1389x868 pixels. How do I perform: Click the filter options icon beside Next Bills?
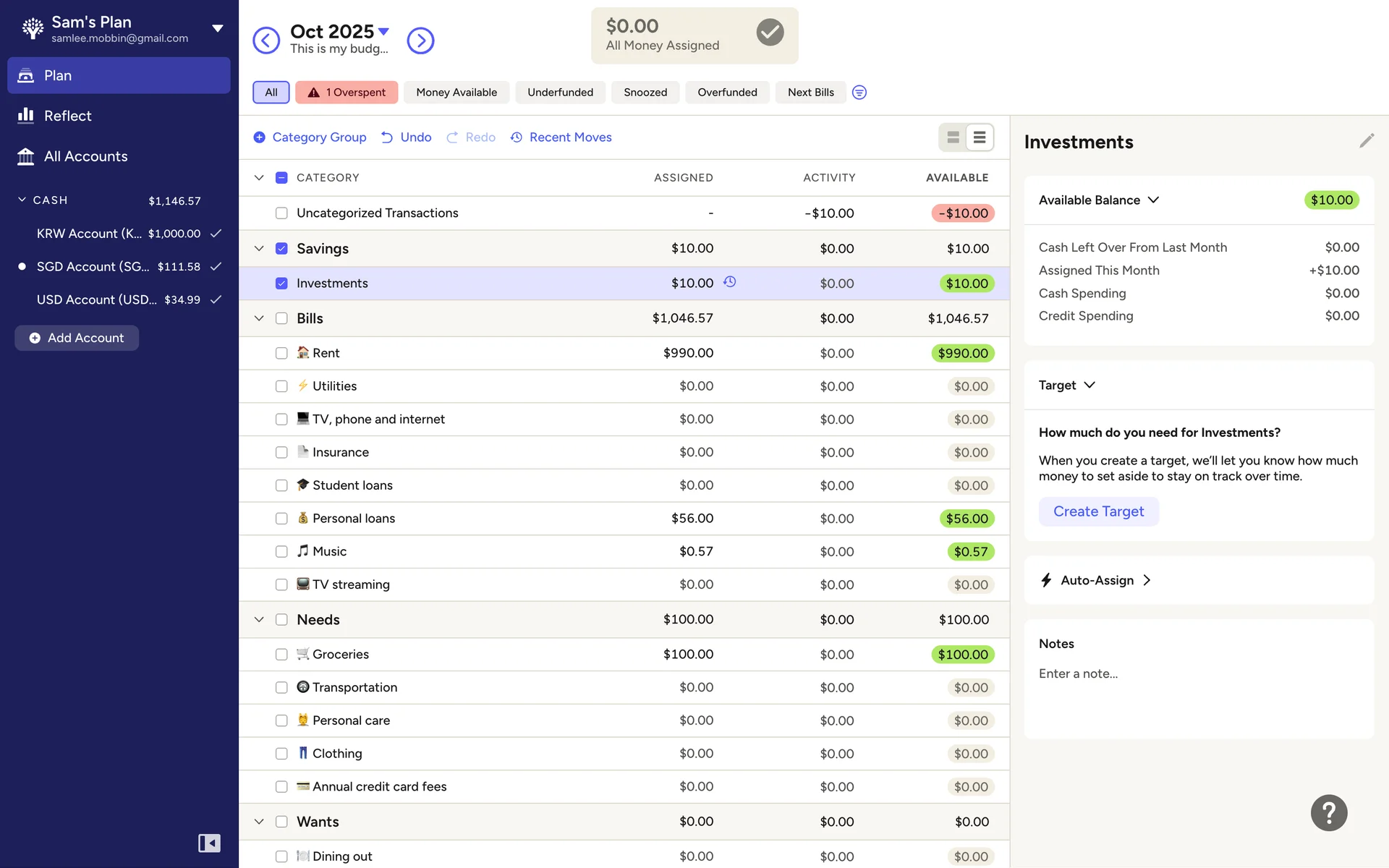tap(859, 93)
